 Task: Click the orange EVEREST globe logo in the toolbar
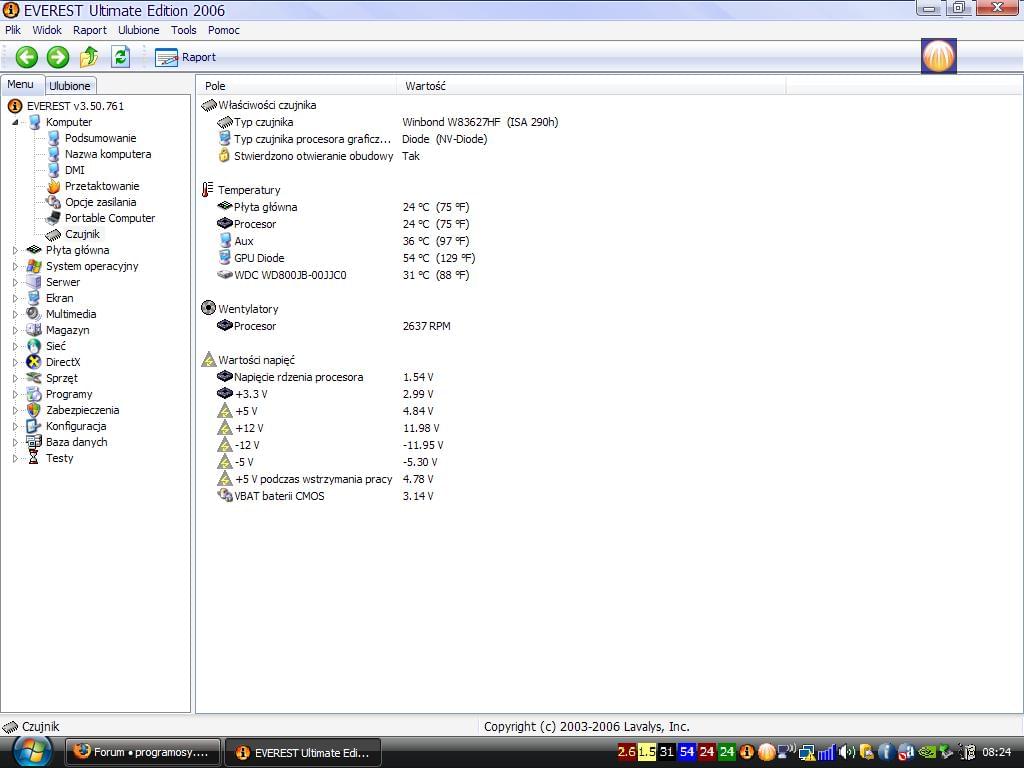[938, 56]
